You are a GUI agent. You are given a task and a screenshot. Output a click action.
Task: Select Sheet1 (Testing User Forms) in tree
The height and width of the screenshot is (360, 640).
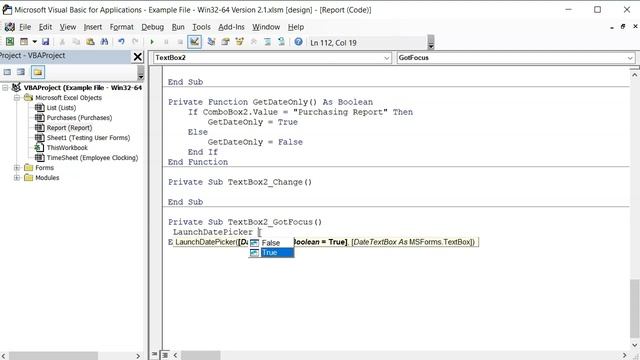pyautogui.click(x=88, y=138)
